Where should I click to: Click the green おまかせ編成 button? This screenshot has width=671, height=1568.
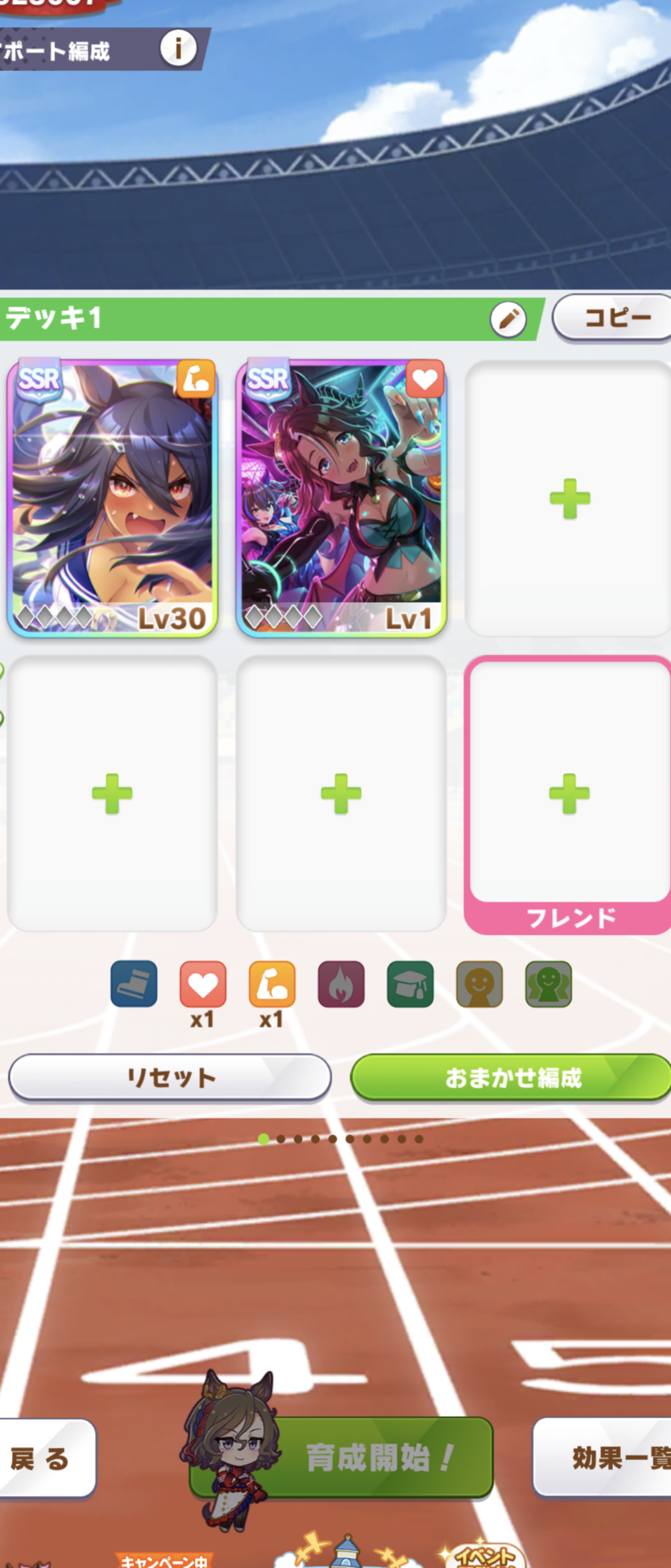point(511,1078)
